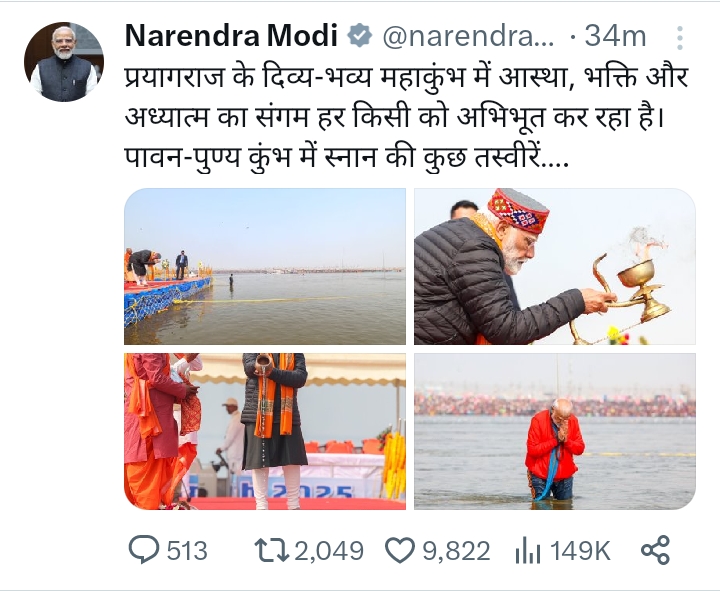The width and height of the screenshot is (720, 591).
Task: Click the 34m timestamp
Action: pos(614,36)
